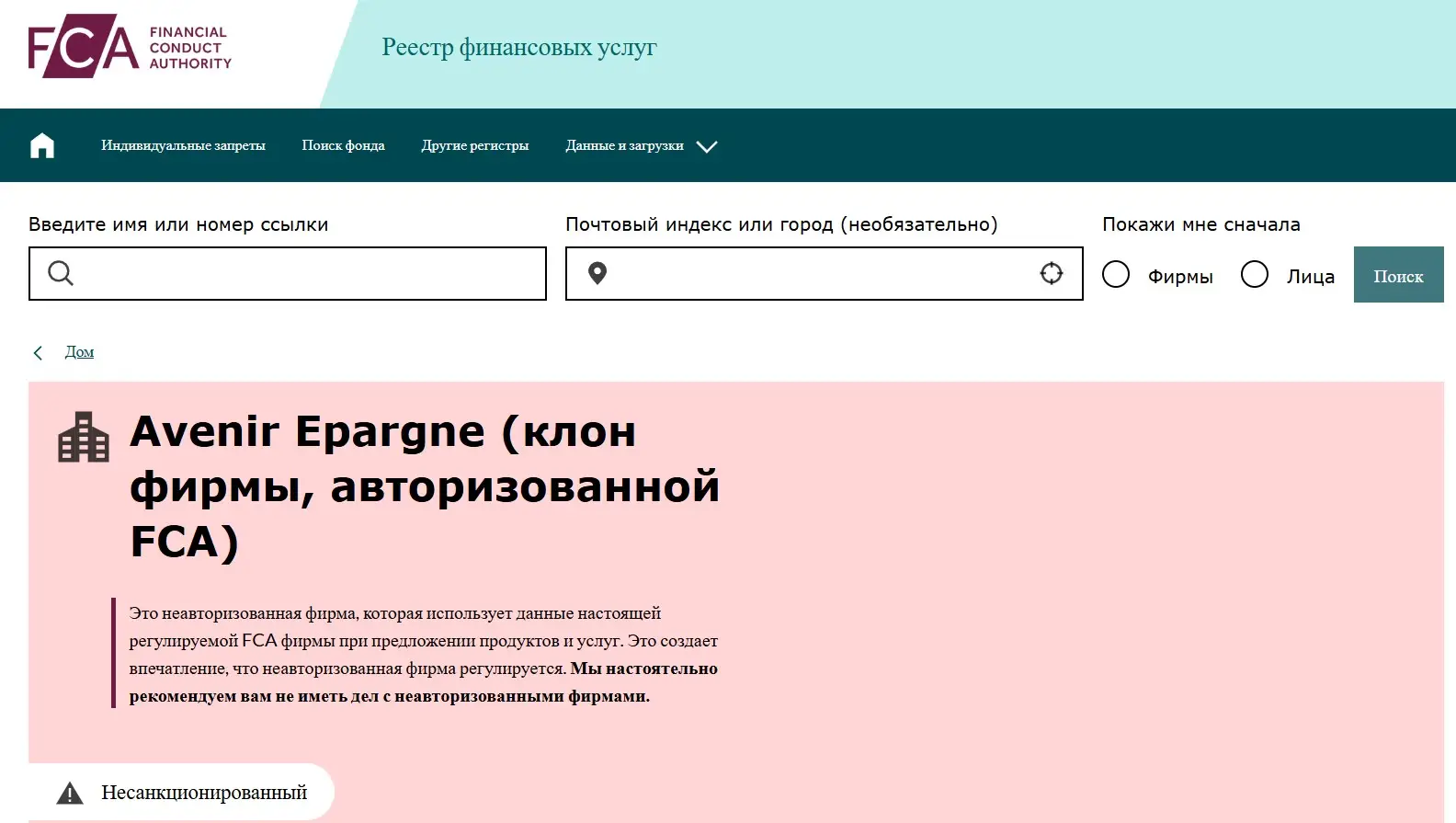1456x823 pixels.
Task: Click the magnifier icon in name field
Action: (61, 273)
